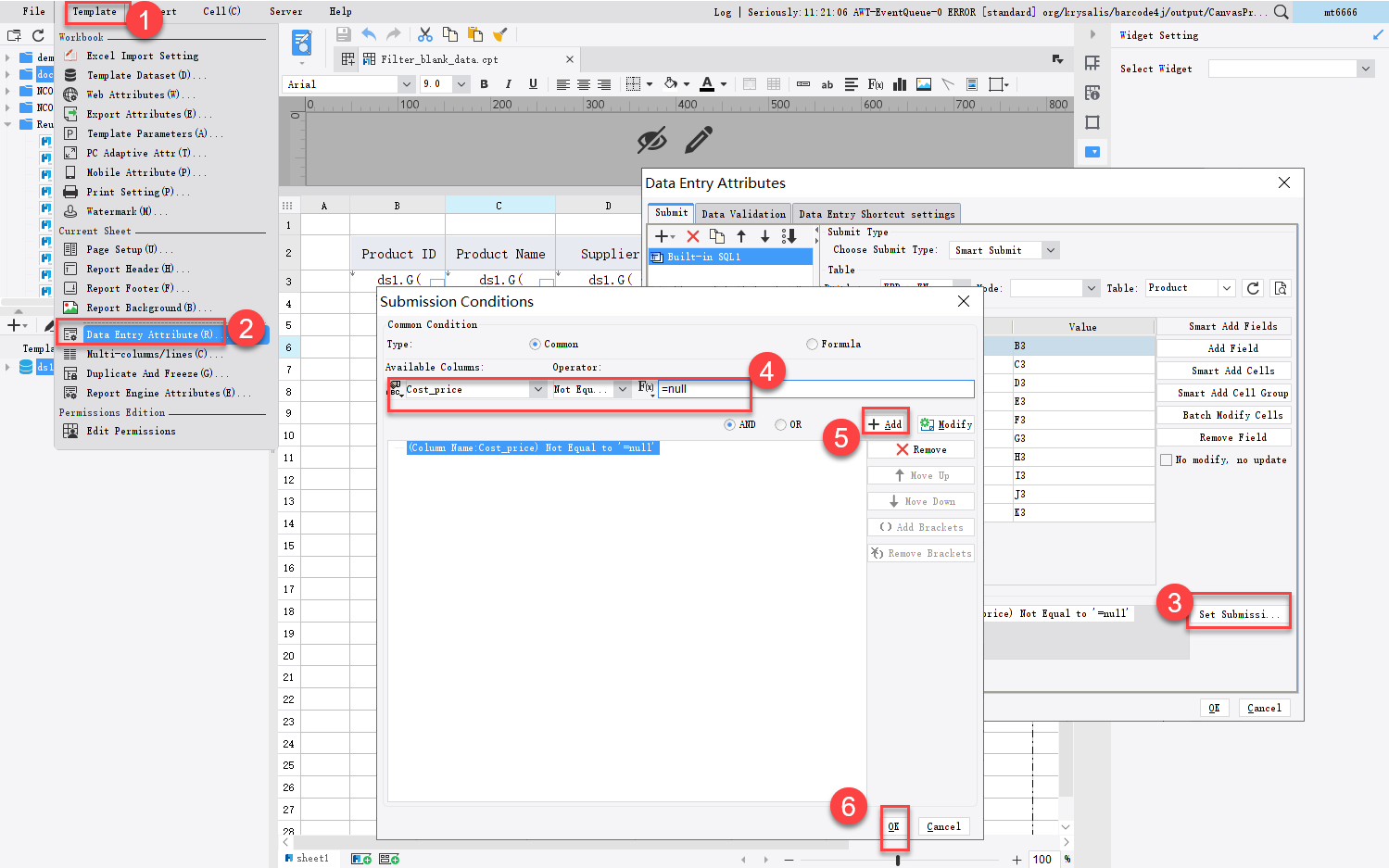Select the bold formatting icon
Viewport: 1389px width, 868px height.
484,84
